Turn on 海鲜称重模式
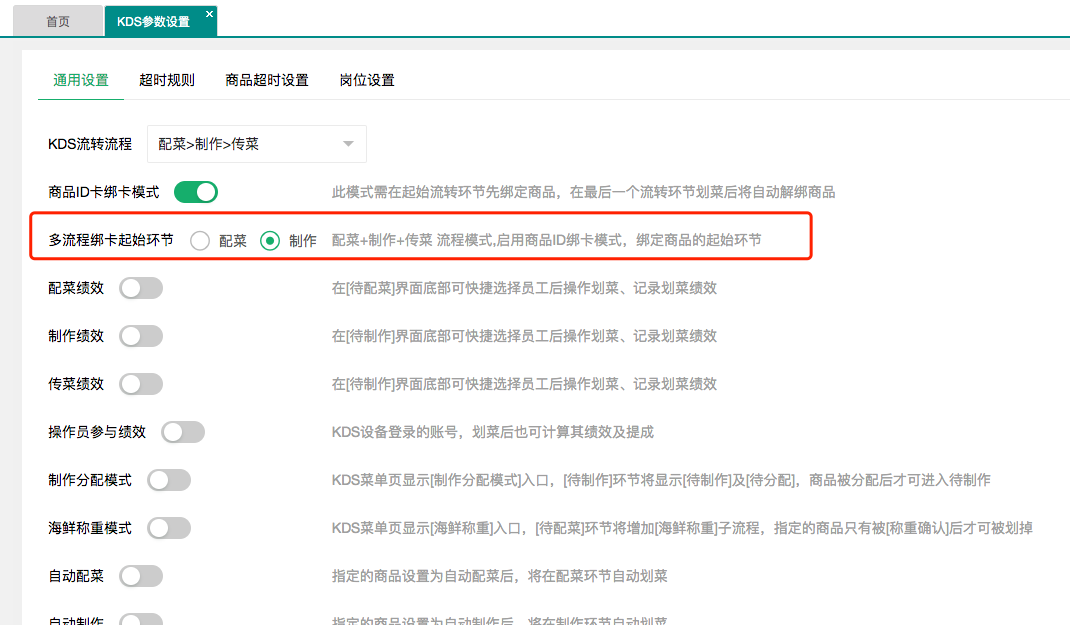The height and width of the screenshot is (625, 1070). pyautogui.click(x=169, y=528)
